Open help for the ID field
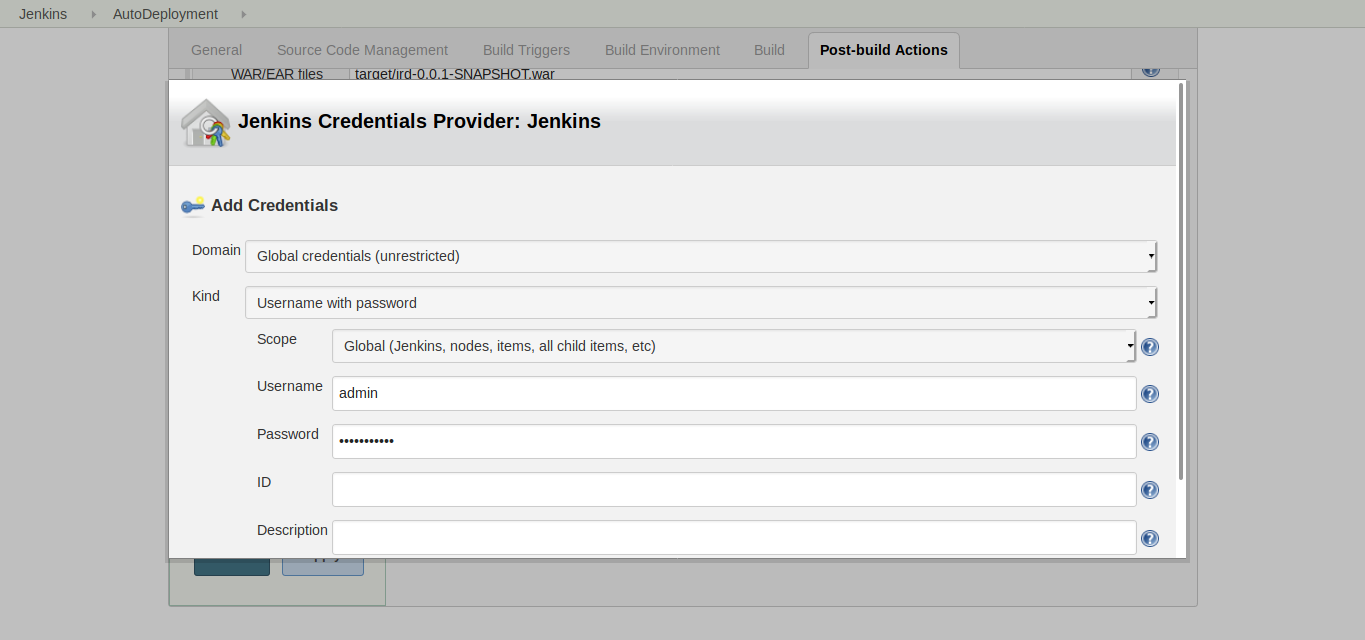The width and height of the screenshot is (1365, 640). tap(1150, 490)
